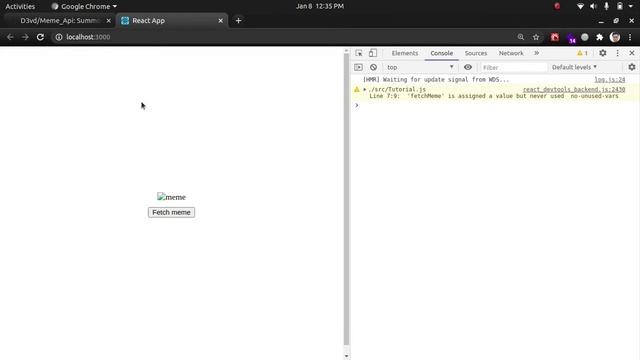This screenshot has height=360, width=640.
Task: Show more DevTools tabs chevron
Action: pyautogui.click(x=536, y=53)
